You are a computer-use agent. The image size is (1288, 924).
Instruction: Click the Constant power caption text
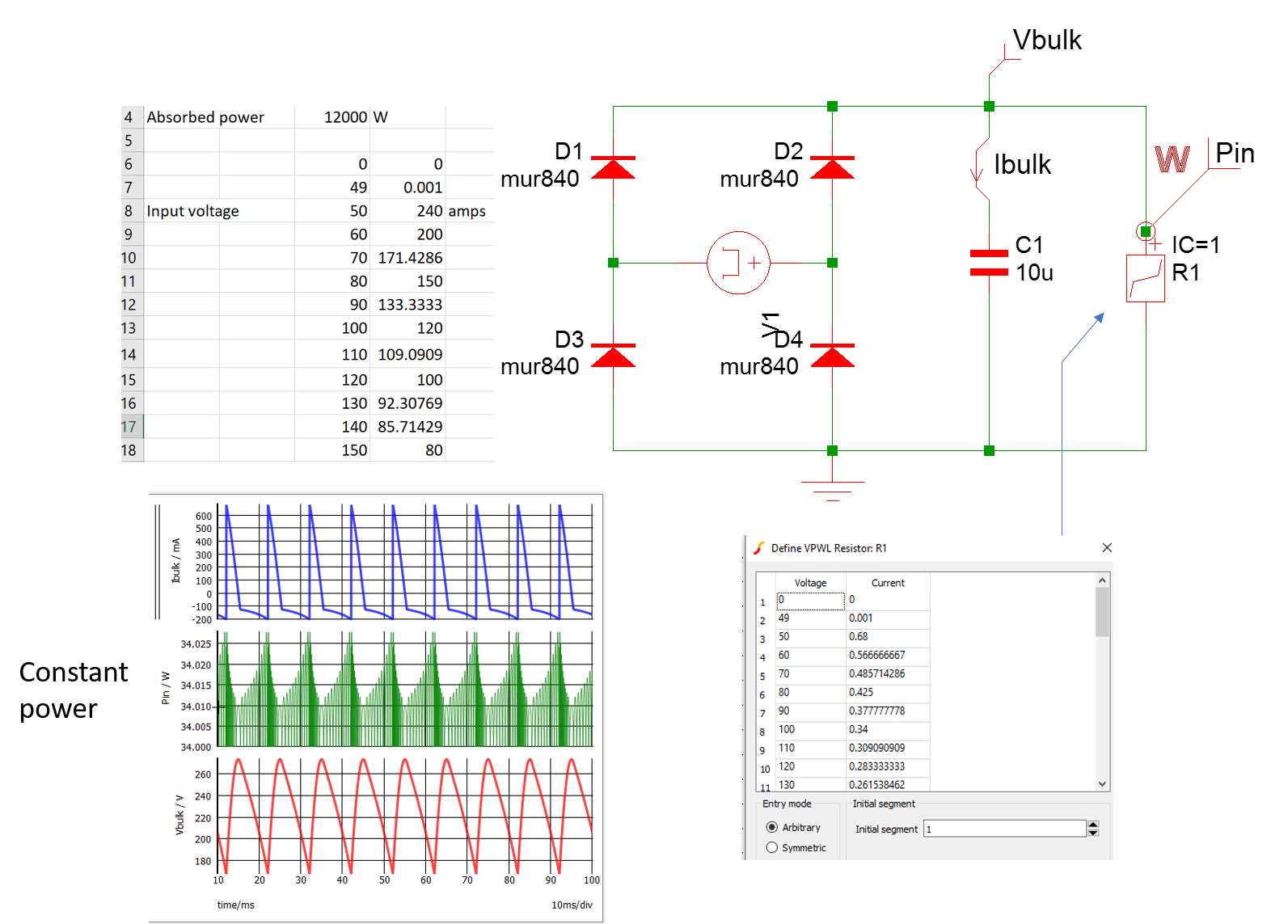[73, 690]
